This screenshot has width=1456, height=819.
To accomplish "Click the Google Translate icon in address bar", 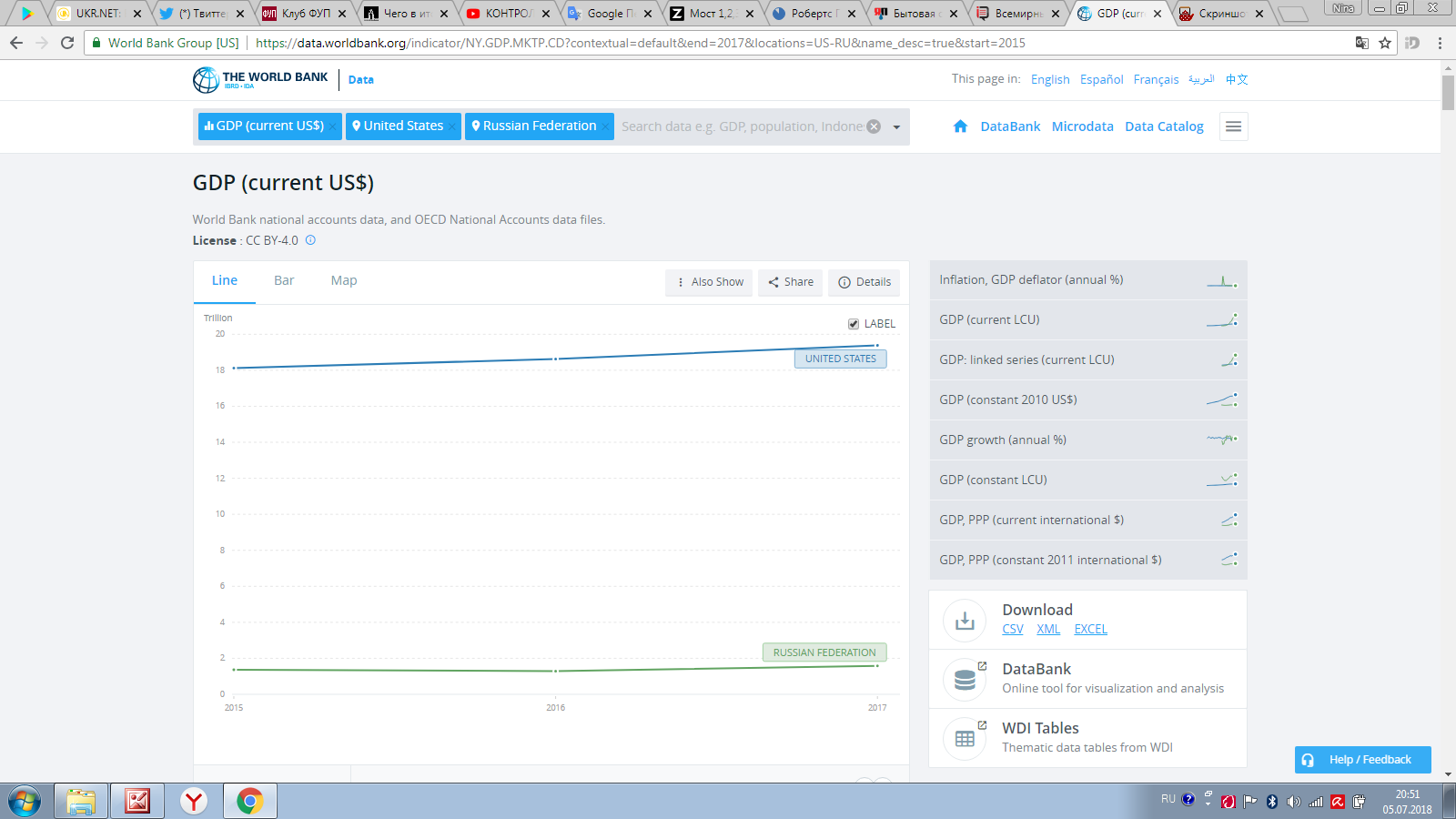I will pos(1362,43).
